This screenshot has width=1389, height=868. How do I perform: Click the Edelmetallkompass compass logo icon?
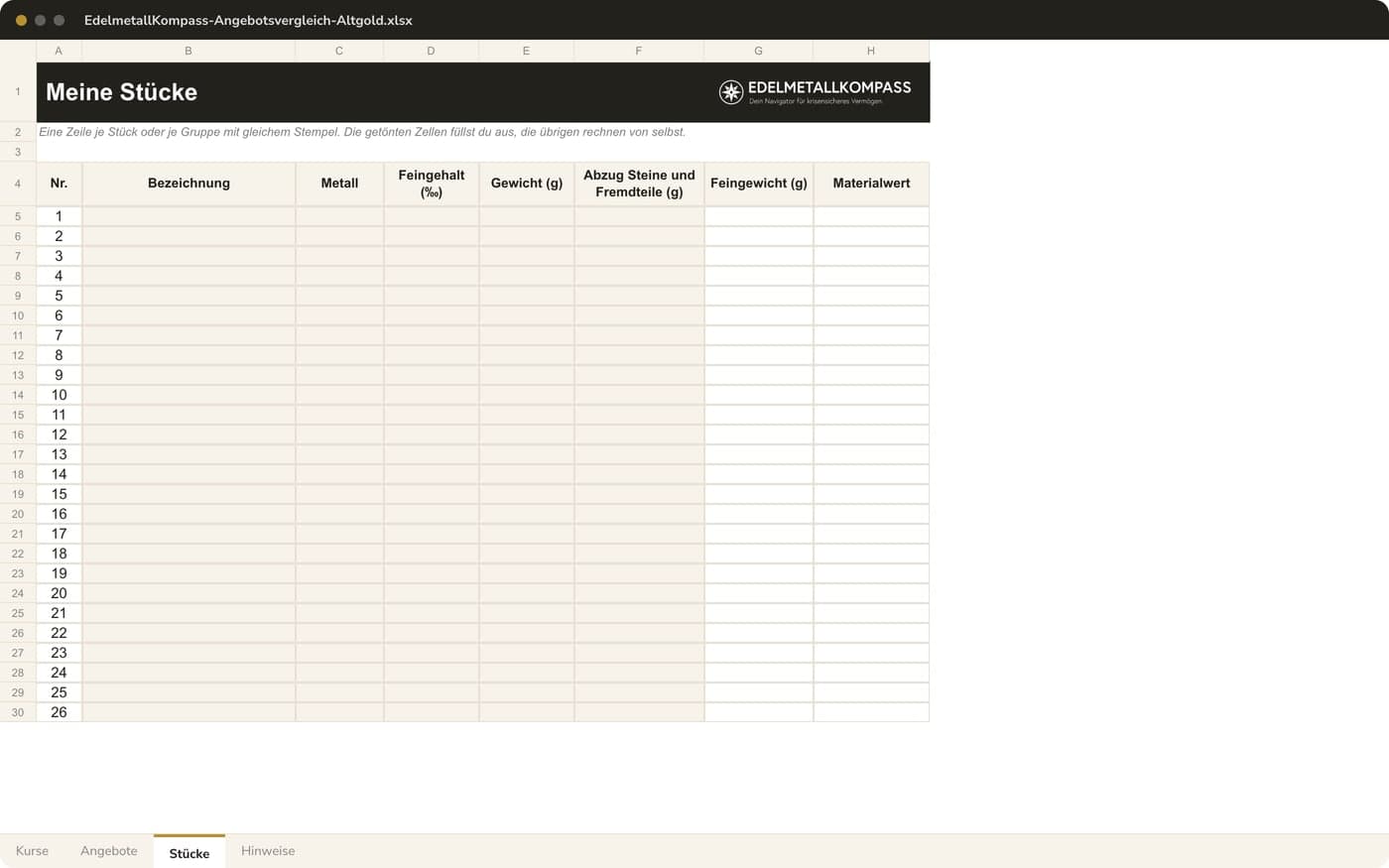click(731, 92)
